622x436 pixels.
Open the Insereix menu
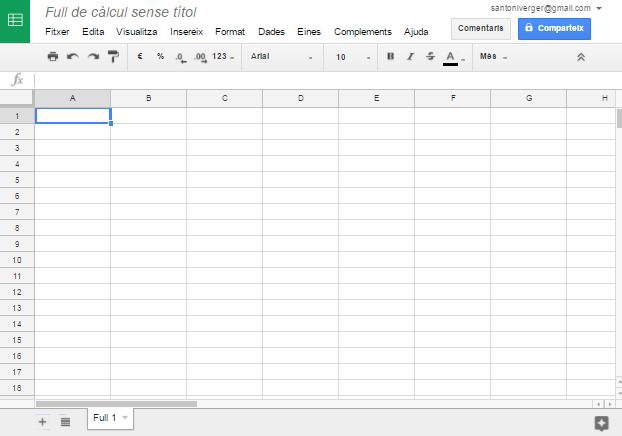pyautogui.click(x=186, y=32)
